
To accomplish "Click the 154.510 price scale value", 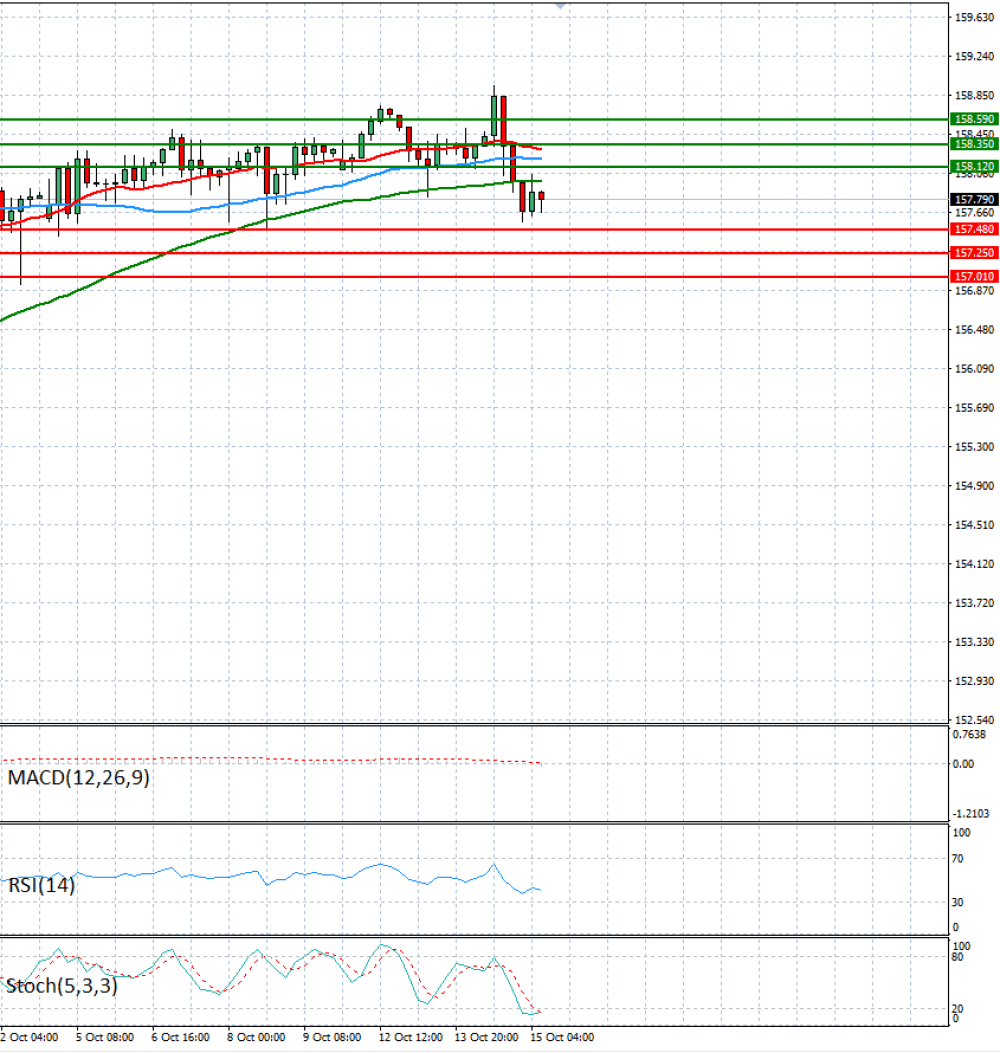I will pos(974,524).
